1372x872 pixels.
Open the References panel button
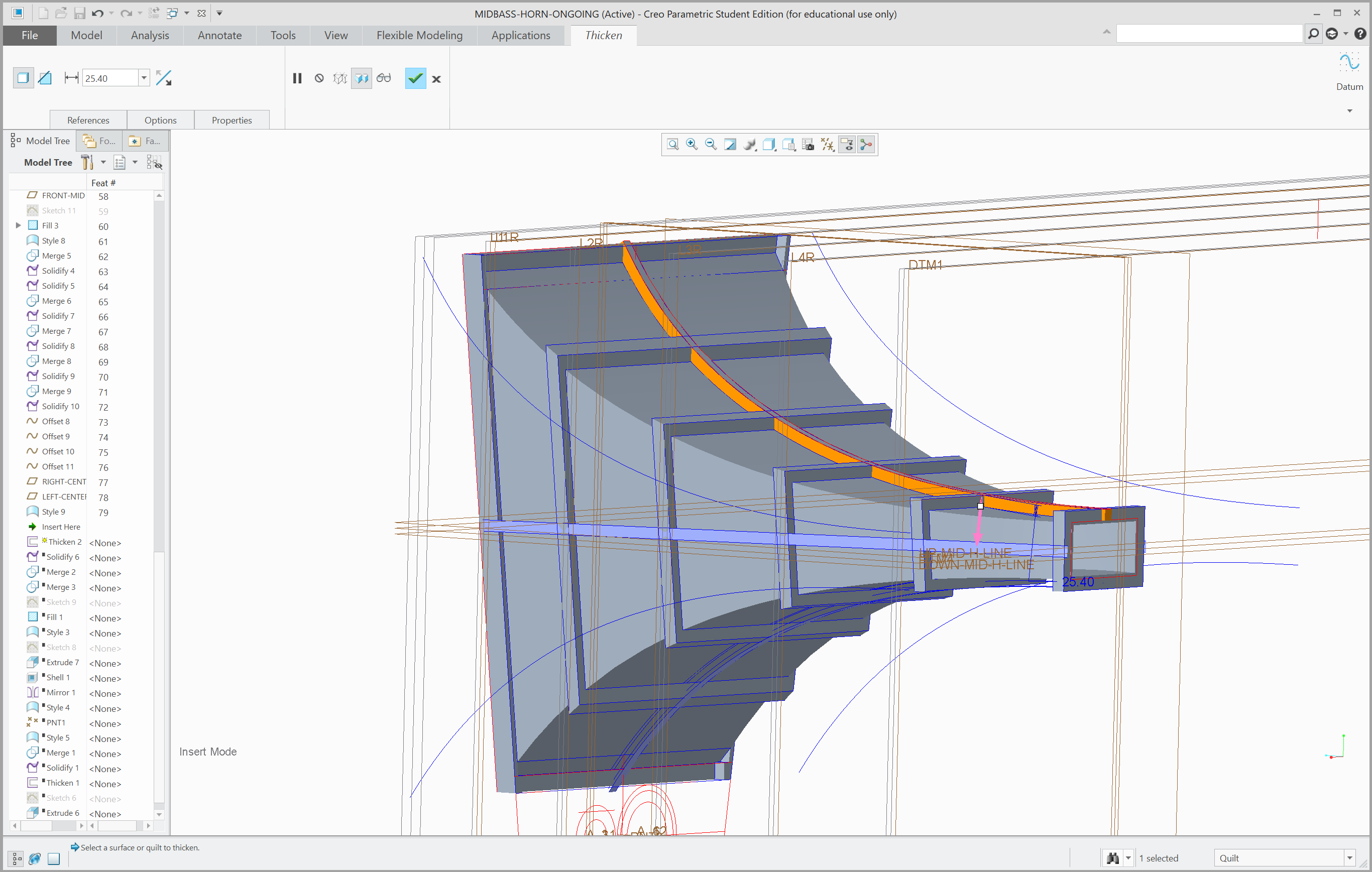88,120
